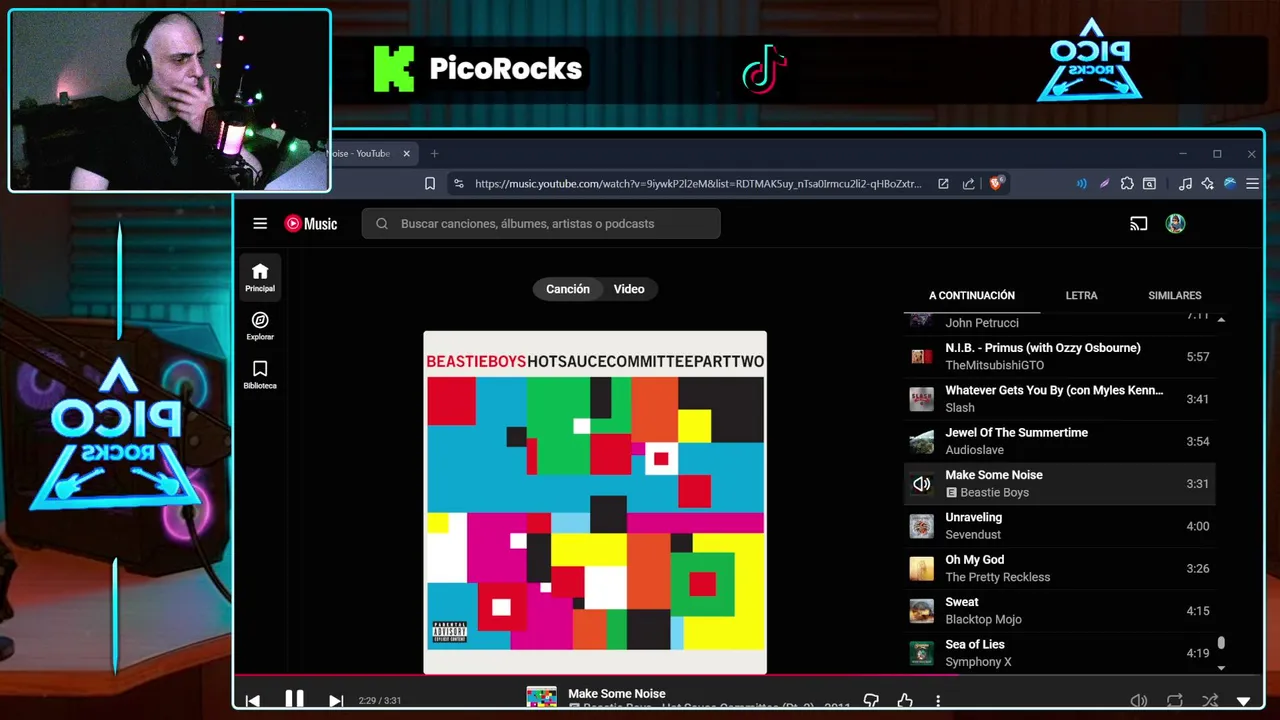Image resolution: width=1280 pixels, height=720 pixels.
Task: Skip to the next track
Action: tap(336, 701)
